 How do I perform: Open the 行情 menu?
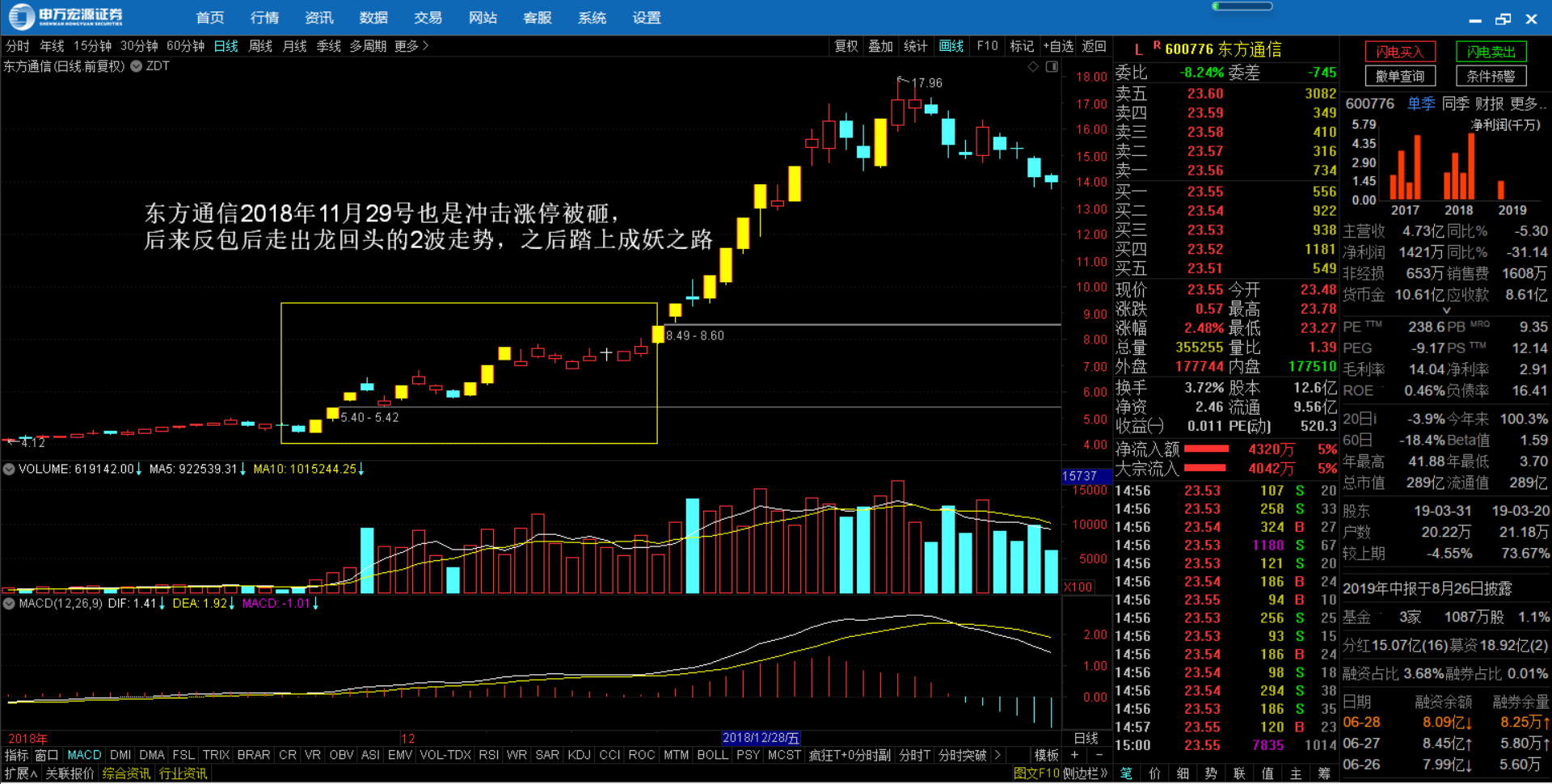click(264, 17)
